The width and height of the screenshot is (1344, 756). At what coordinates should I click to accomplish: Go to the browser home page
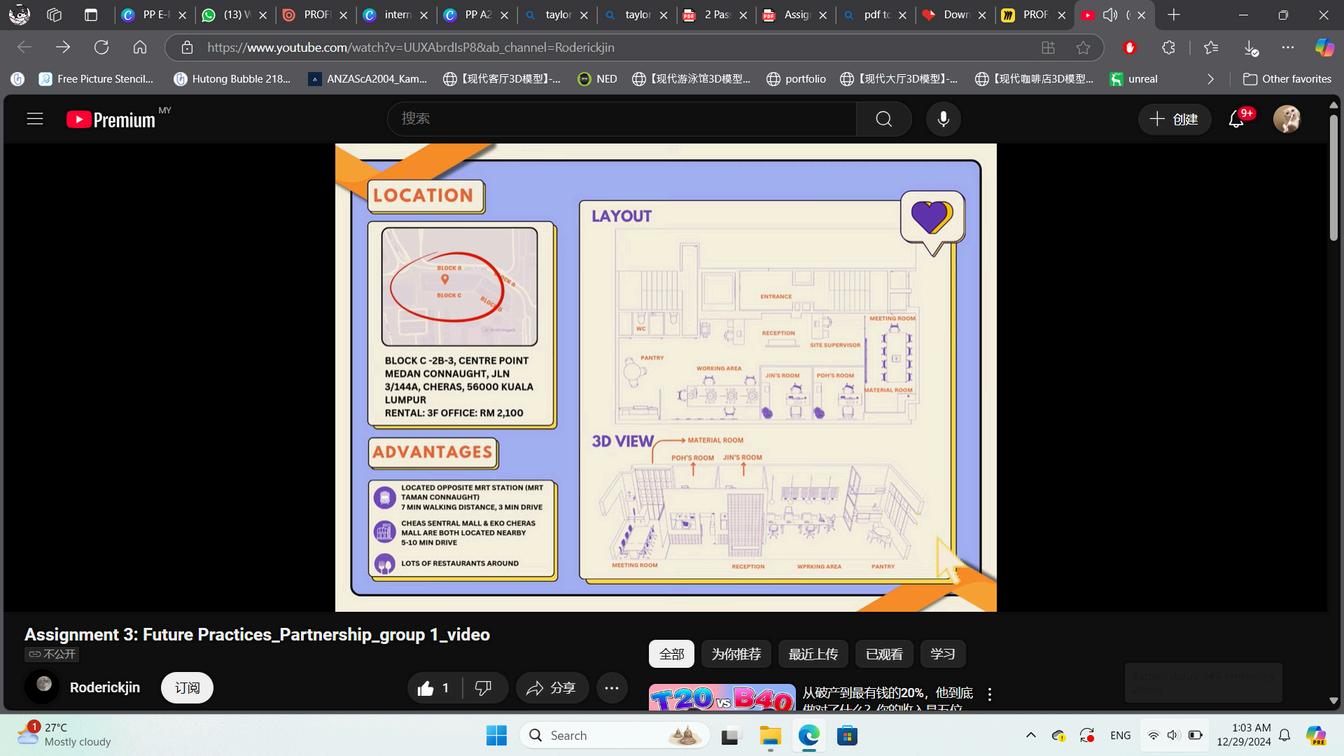[140, 47]
